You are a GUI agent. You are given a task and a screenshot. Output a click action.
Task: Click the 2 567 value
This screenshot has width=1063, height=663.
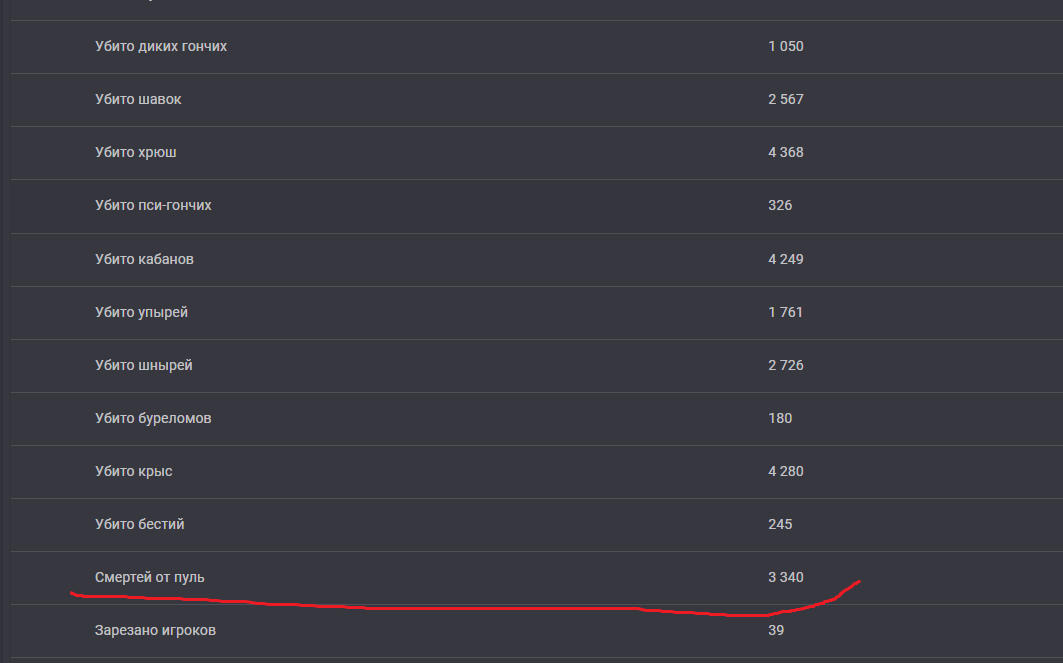pos(786,99)
